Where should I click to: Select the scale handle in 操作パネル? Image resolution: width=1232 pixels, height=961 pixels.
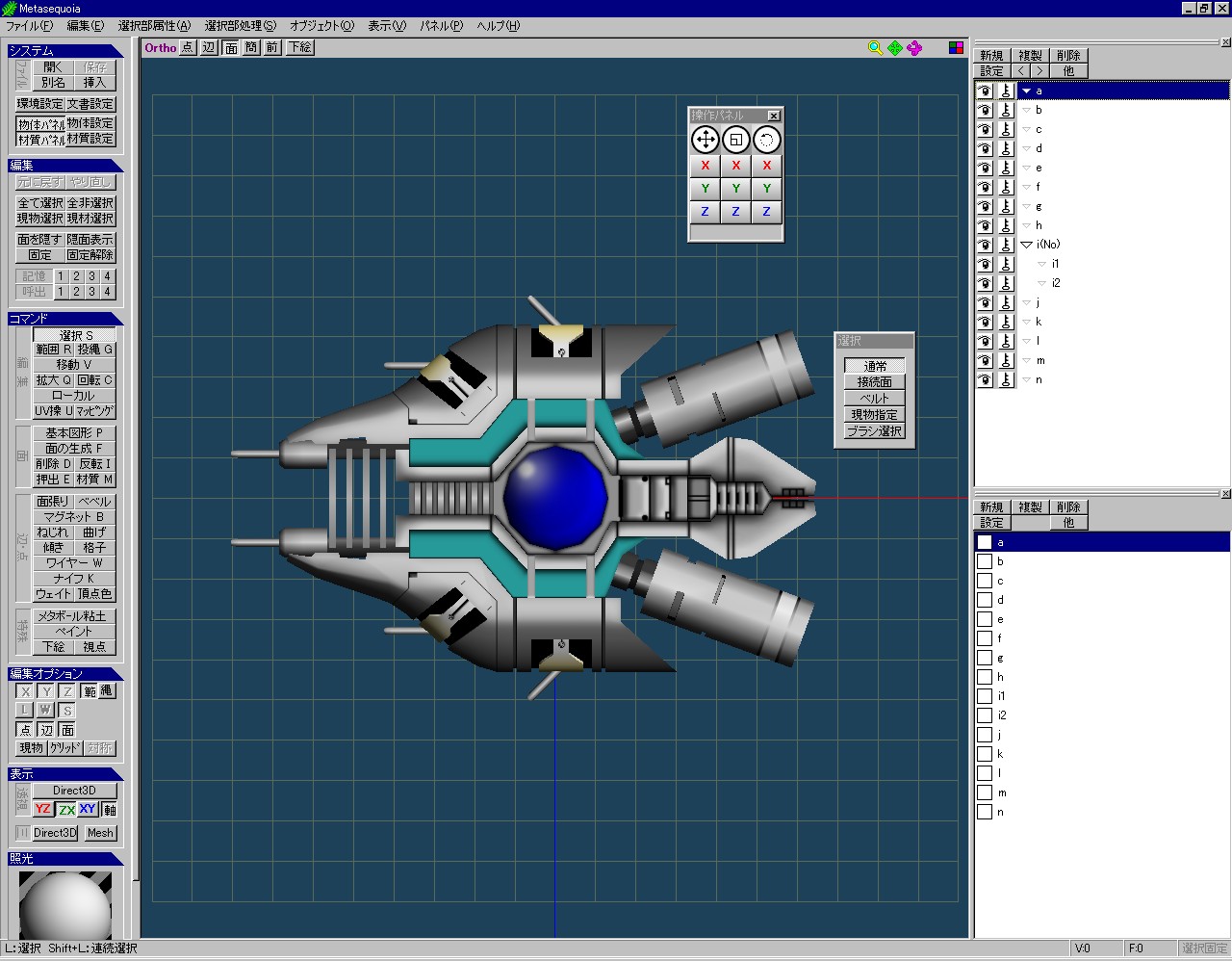(x=735, y=140)
